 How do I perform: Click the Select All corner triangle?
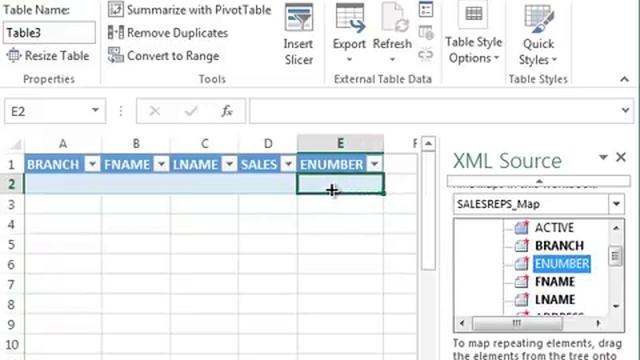pyautogui.click(x=15, y=144)
